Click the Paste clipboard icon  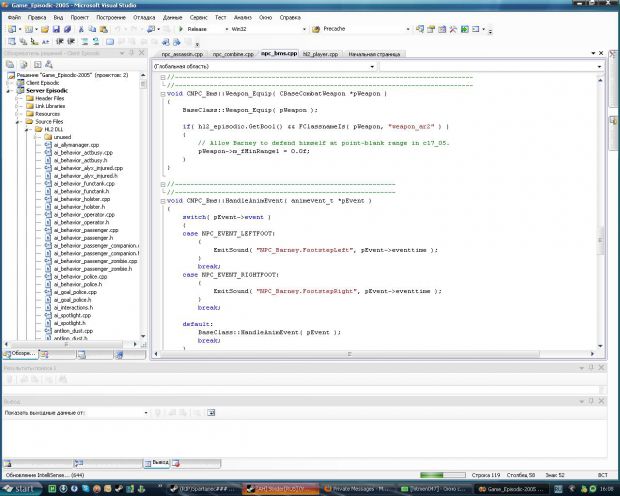click(x=104, y=29)
